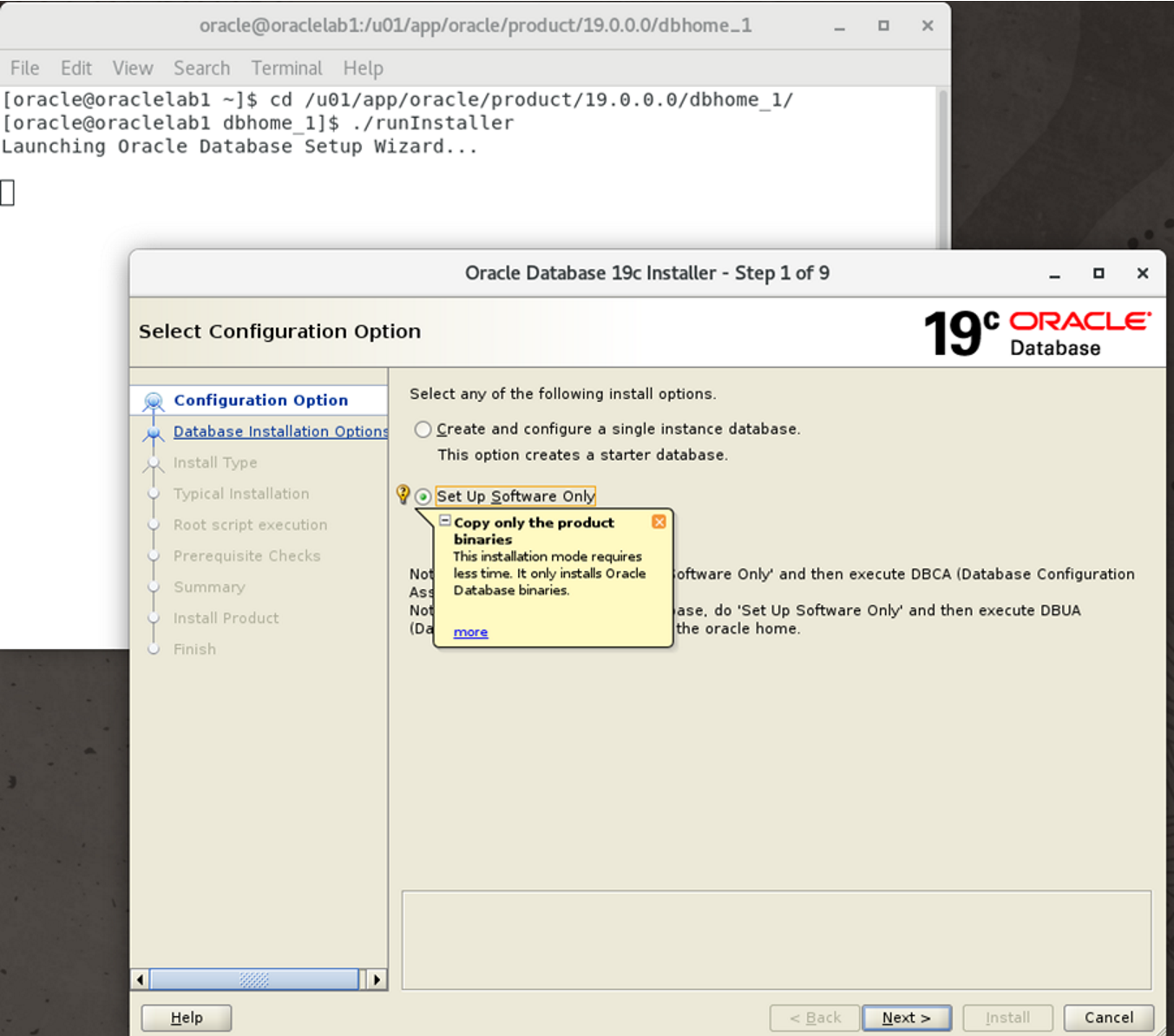Open the terminal Edit menu
Image resolution: width=1174 pixels, height=1036 pixels.
75,68
